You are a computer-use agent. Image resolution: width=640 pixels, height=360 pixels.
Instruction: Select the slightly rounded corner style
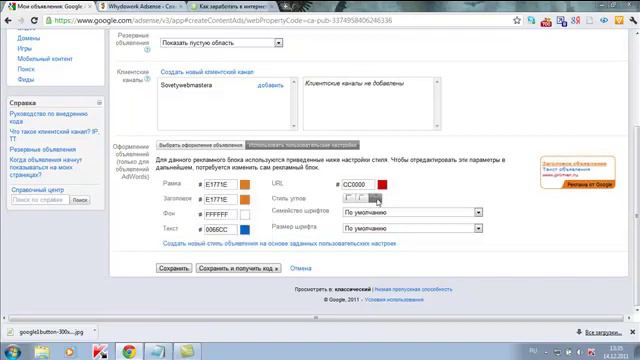pyautogui.click(x=362, y=198)
